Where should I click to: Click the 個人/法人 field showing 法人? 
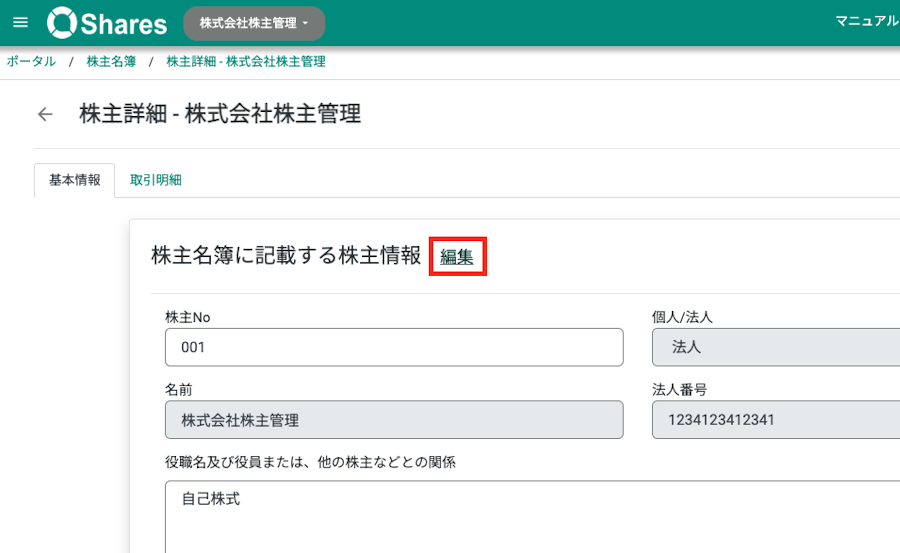click(x=776, y=347)
